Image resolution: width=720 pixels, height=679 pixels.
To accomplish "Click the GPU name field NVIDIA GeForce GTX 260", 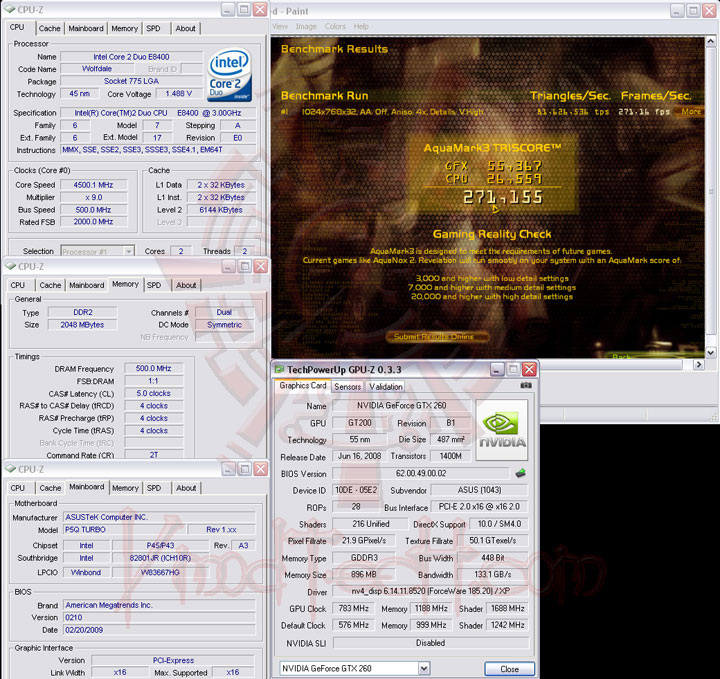I will [401, 405].
